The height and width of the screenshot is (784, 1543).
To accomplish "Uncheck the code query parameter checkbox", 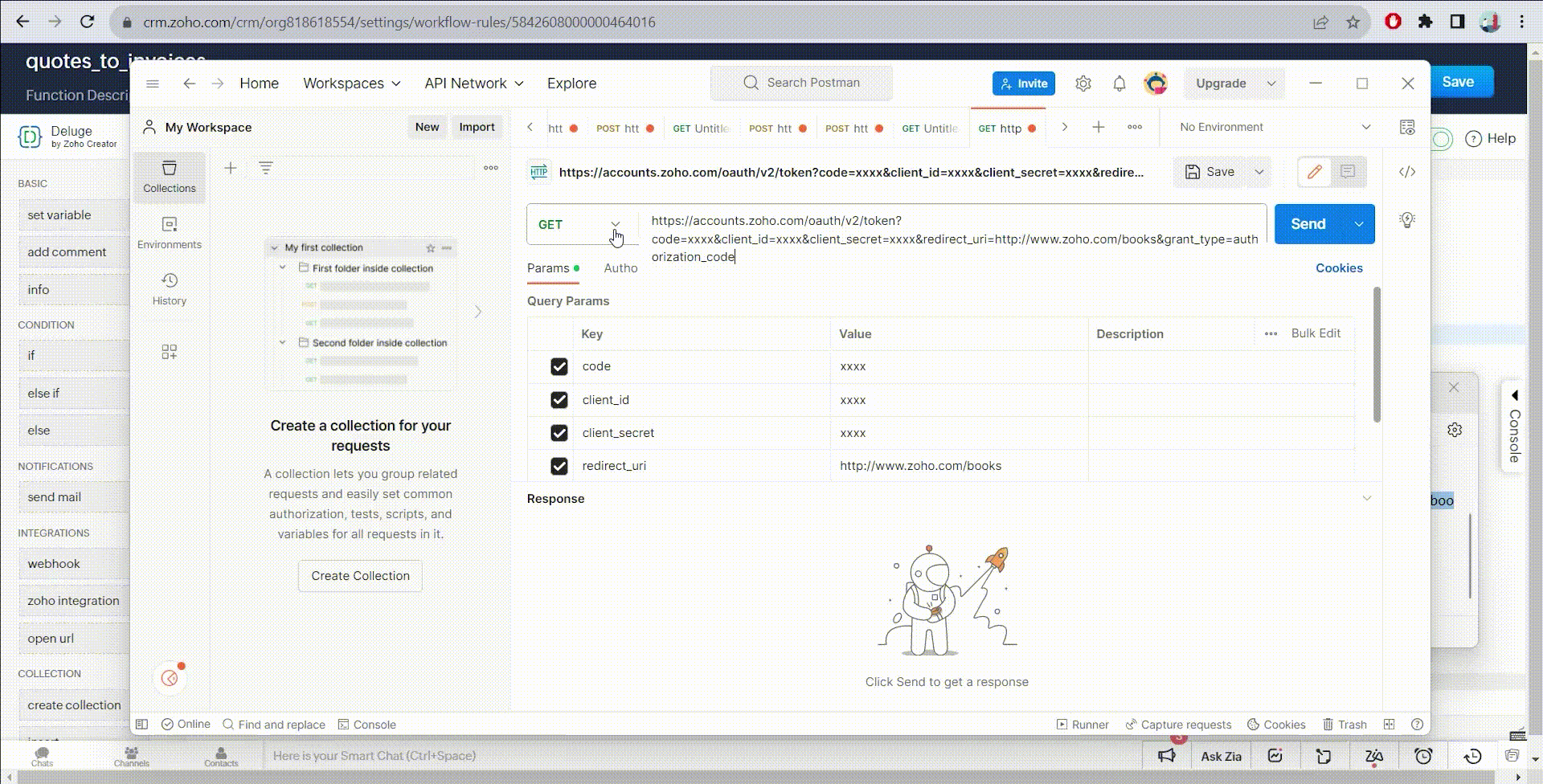I will tap(559, 366).
